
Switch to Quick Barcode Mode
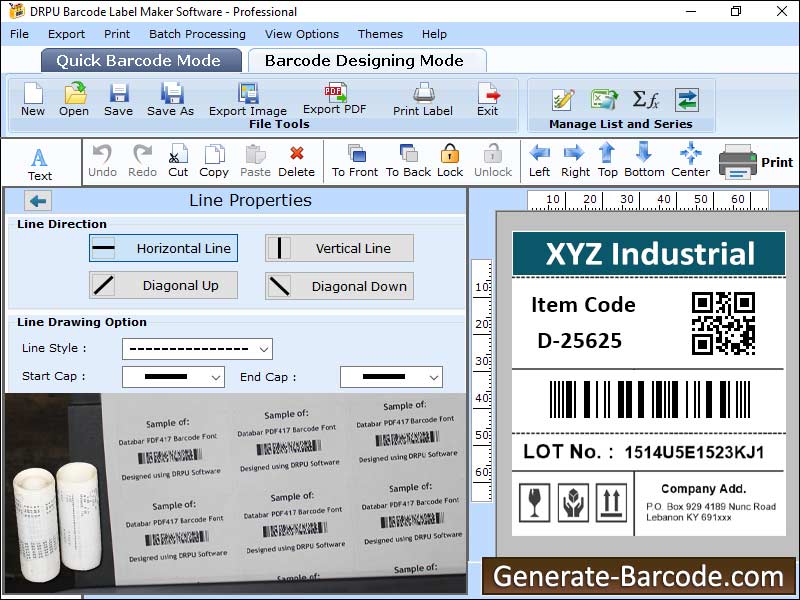tap(140, 60)
